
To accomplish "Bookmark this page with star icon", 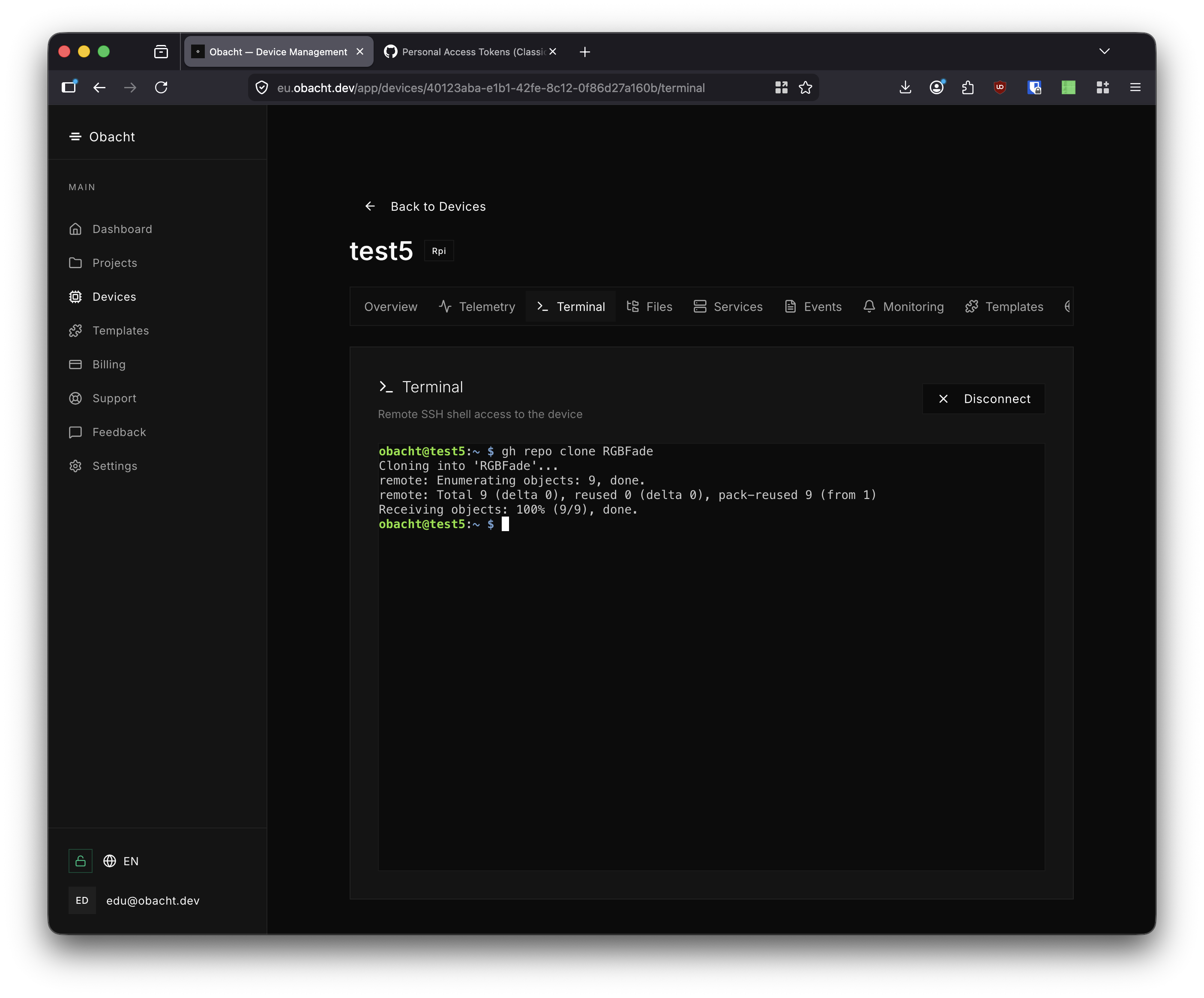I will (x=806, y=88).
